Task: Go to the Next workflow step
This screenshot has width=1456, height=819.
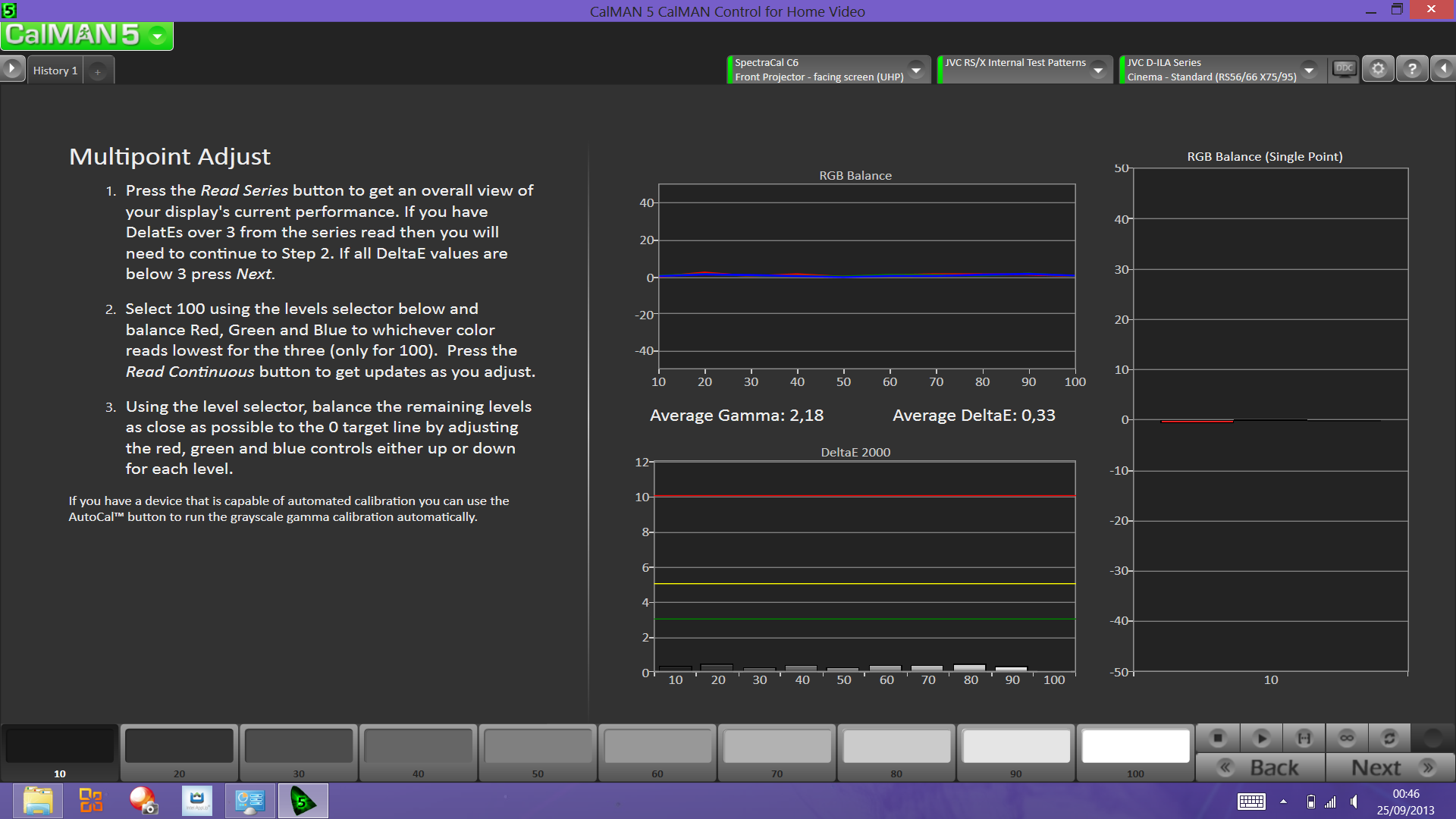Action: pyautogui.click(x=1391, y=767)
